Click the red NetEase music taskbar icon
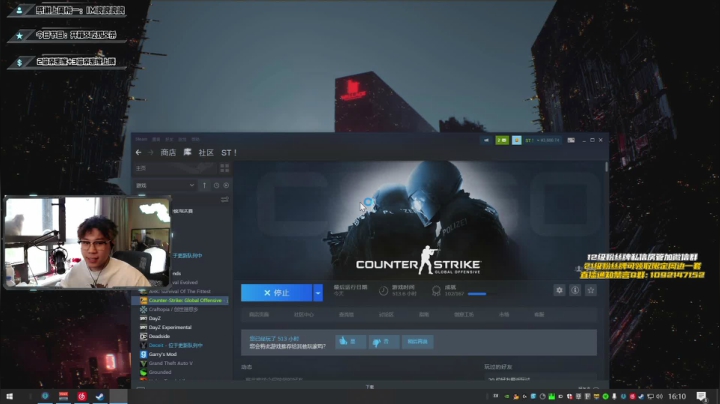Screen dimensions: 720x404 (82, 396)
